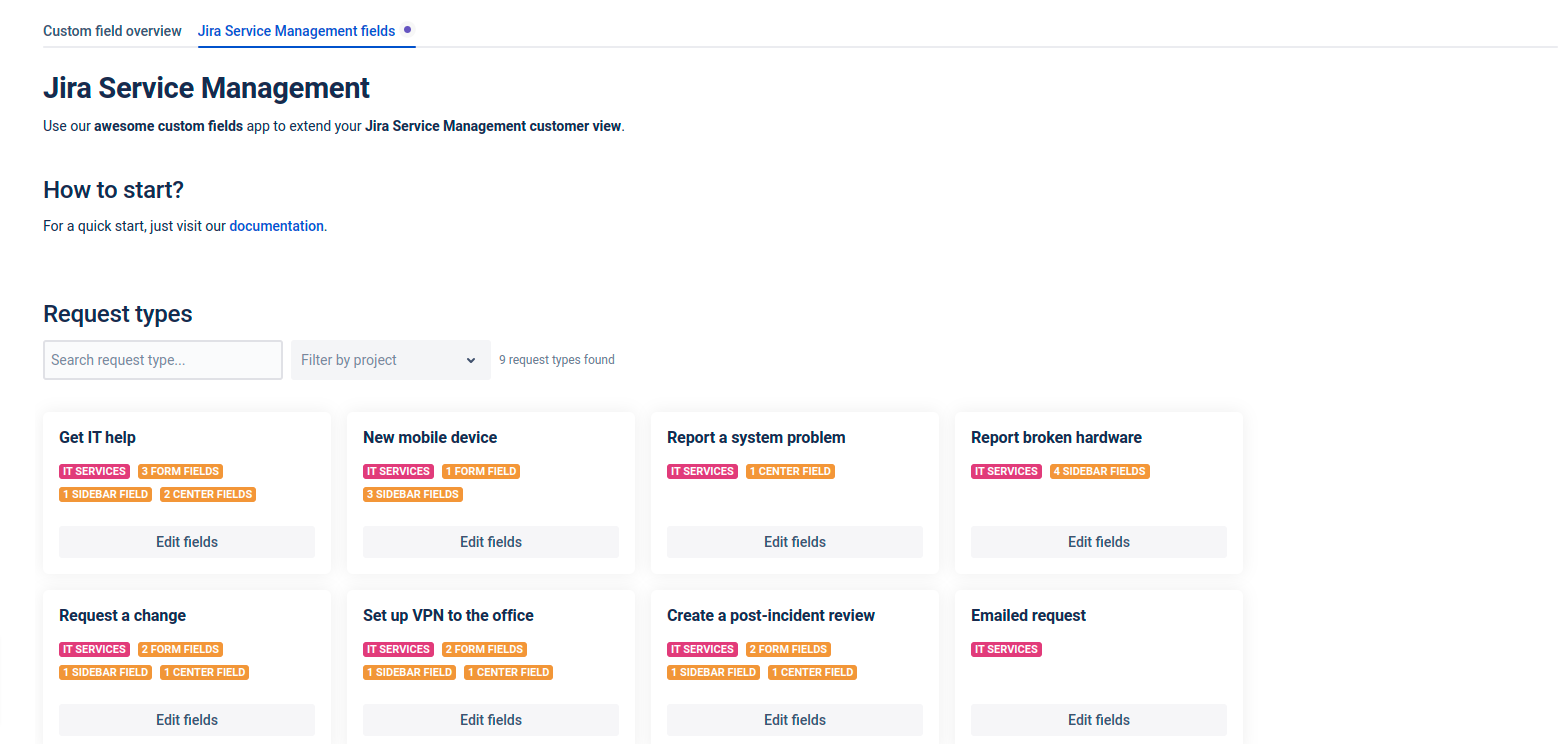Click 3 FORM FIELDS tag on Get IT help

tap(180, 471)
